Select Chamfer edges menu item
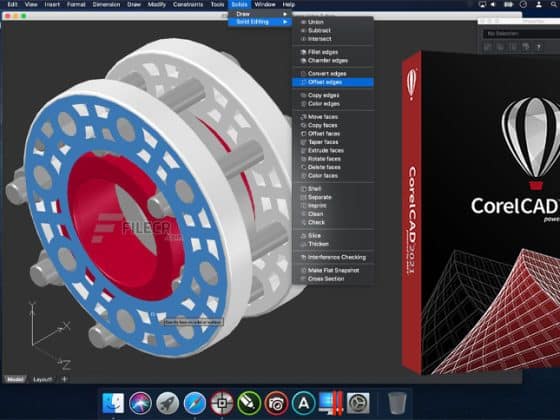Viewport: 560px width, 420px height. pyautogui.click(x=333, y=61)
